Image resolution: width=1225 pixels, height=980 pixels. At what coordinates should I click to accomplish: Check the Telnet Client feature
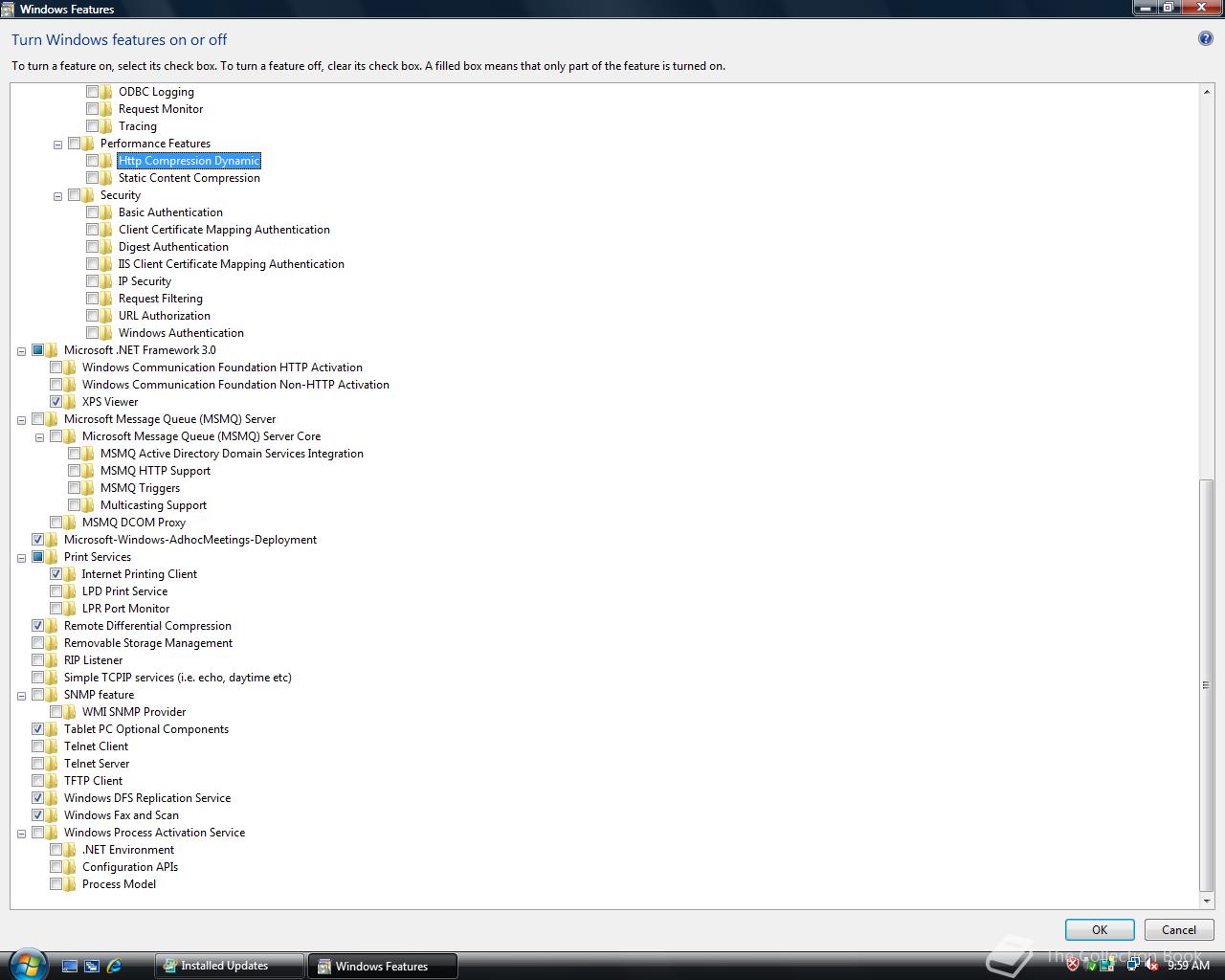(37, 746)
